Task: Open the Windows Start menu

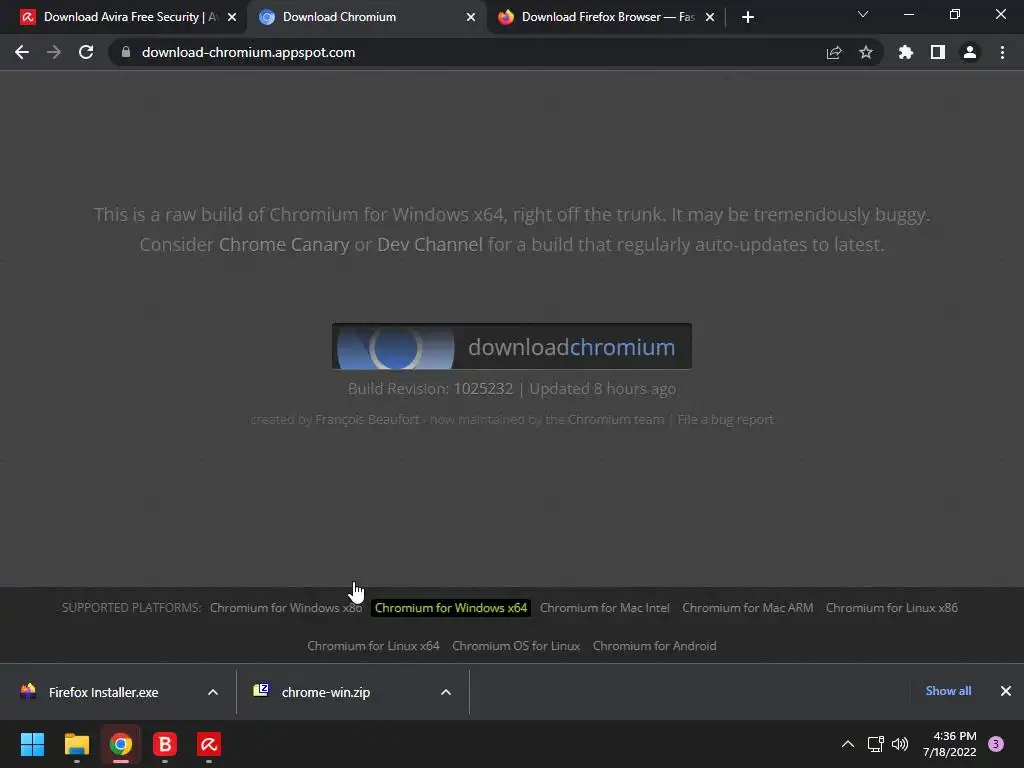Action: [x=32, y=744]
